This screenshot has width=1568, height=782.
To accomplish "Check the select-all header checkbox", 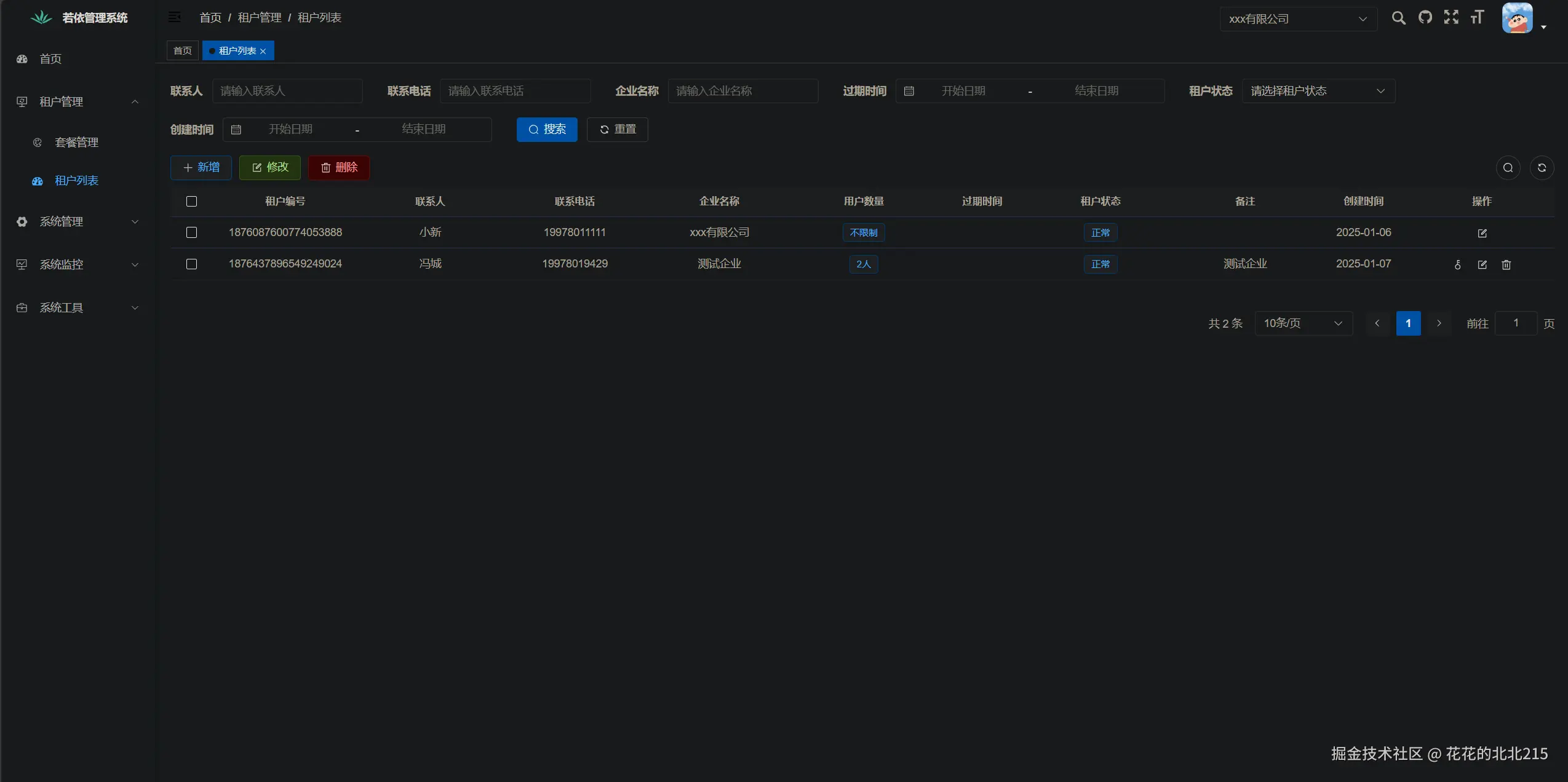I will click(191, 202).
